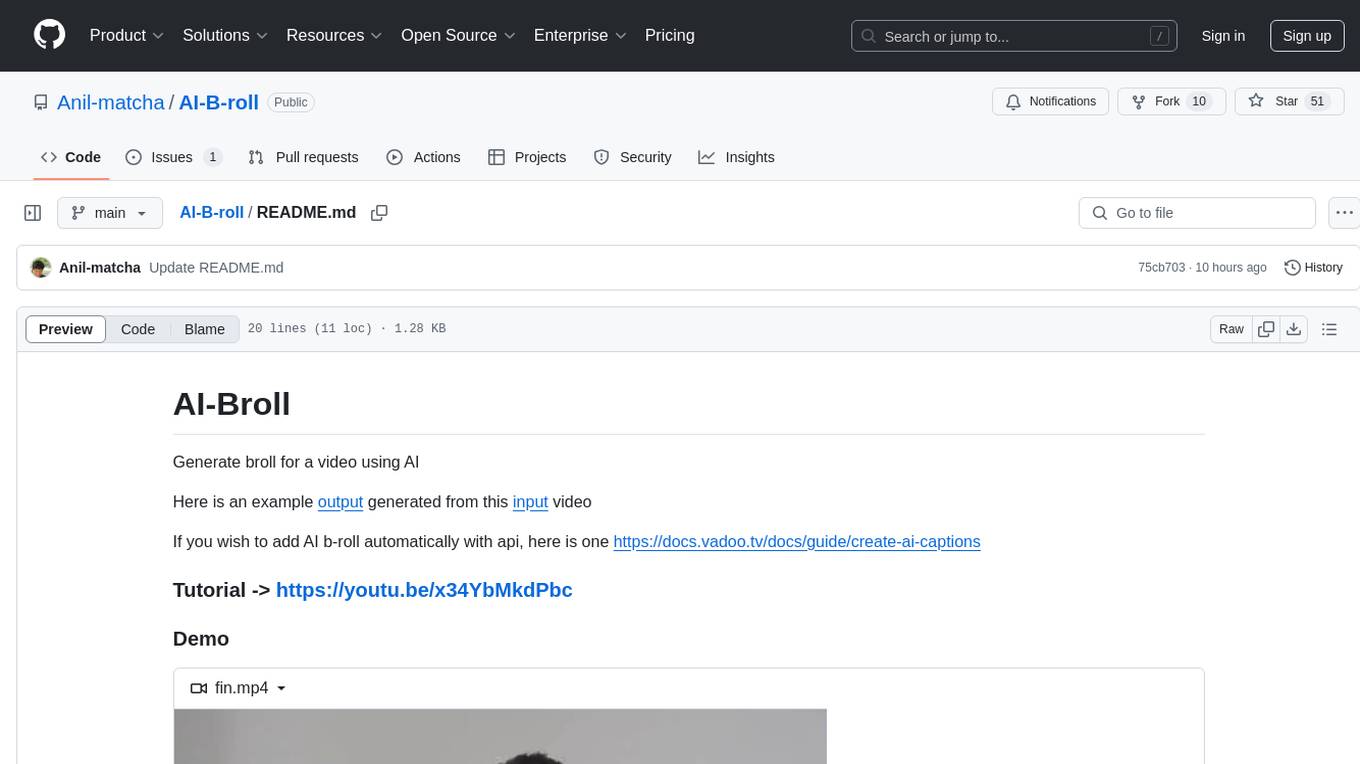Viewport: 1360px width, 764px height.
Task: Open the example output link
Action: (340, 501)
